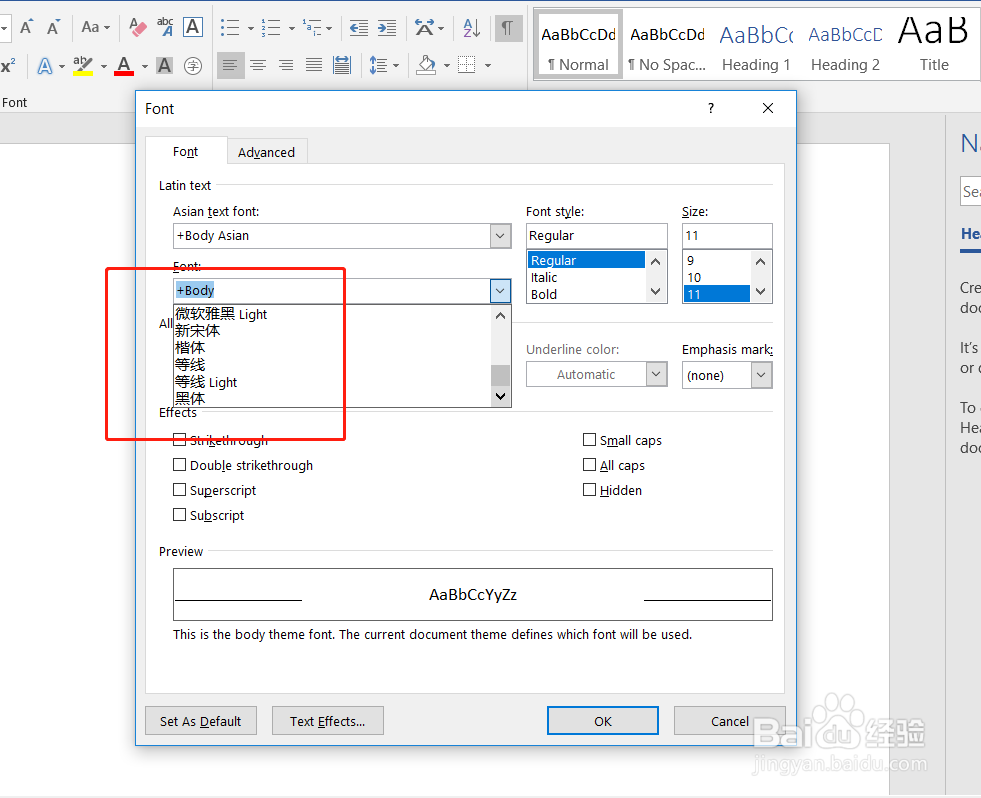Apply superscript with the x² icon

coord(9,64)
